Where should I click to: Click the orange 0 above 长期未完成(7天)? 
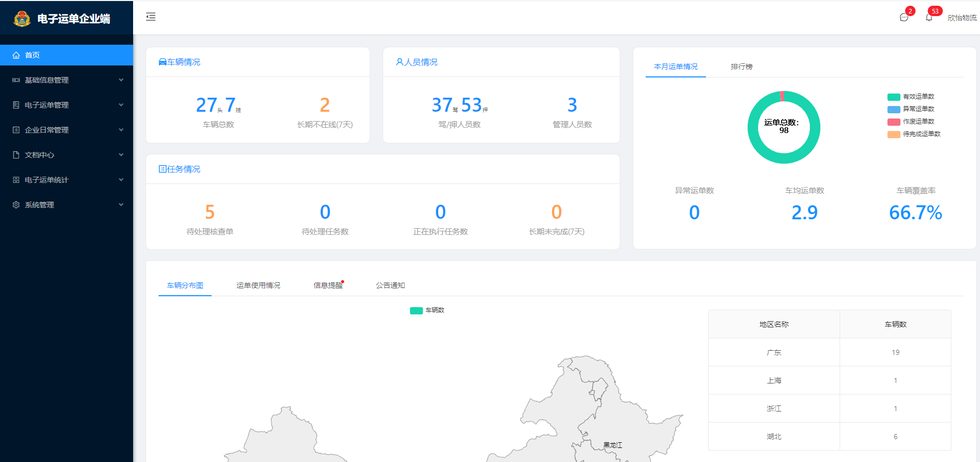point(556,212)
